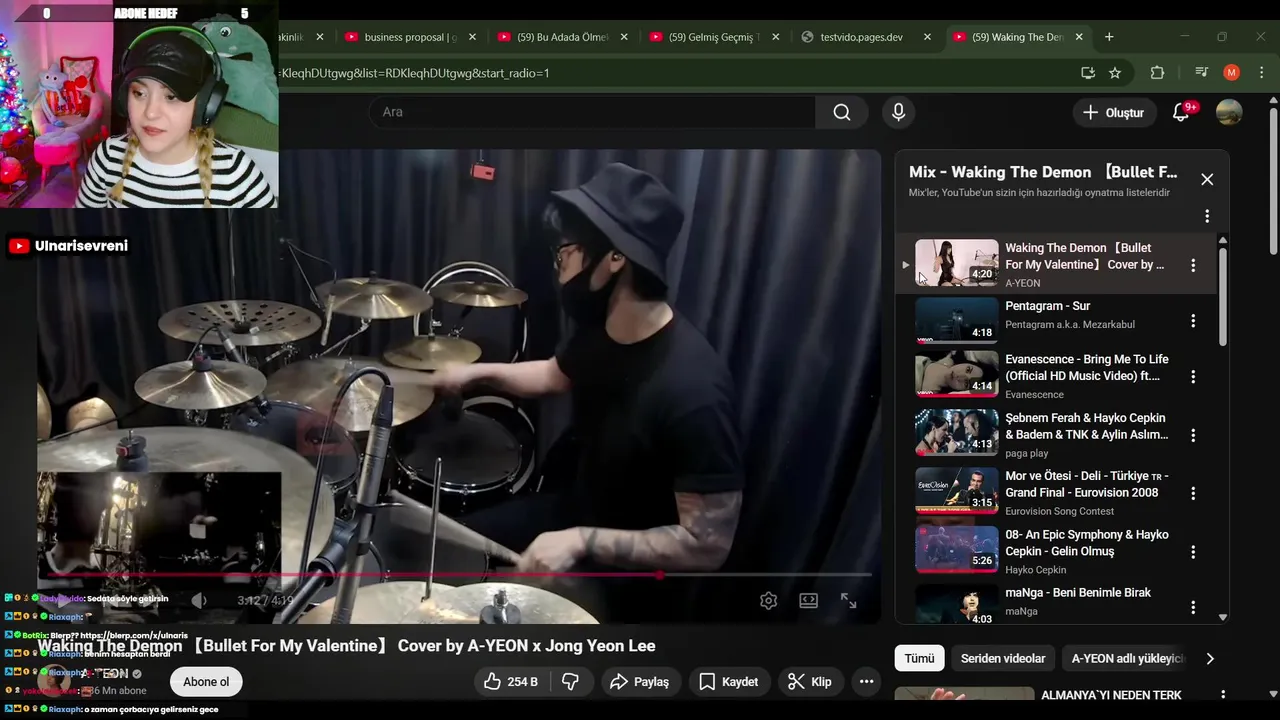The width and height of the screenshot is (1280, 720).
Task: Open options for Evanescence Bring Me To Life
Action: (x=1193, y=377)
